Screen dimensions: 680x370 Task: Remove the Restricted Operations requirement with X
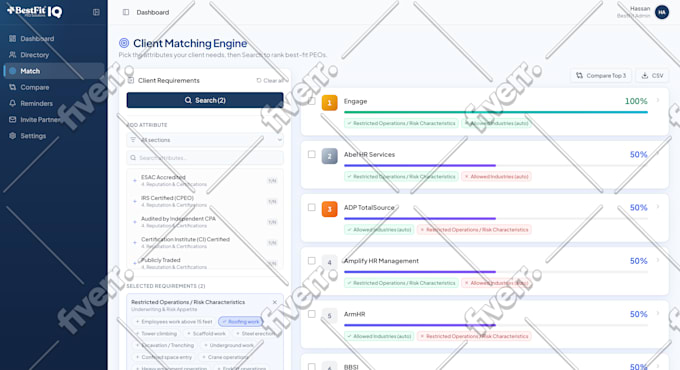(x=275, y=302)
